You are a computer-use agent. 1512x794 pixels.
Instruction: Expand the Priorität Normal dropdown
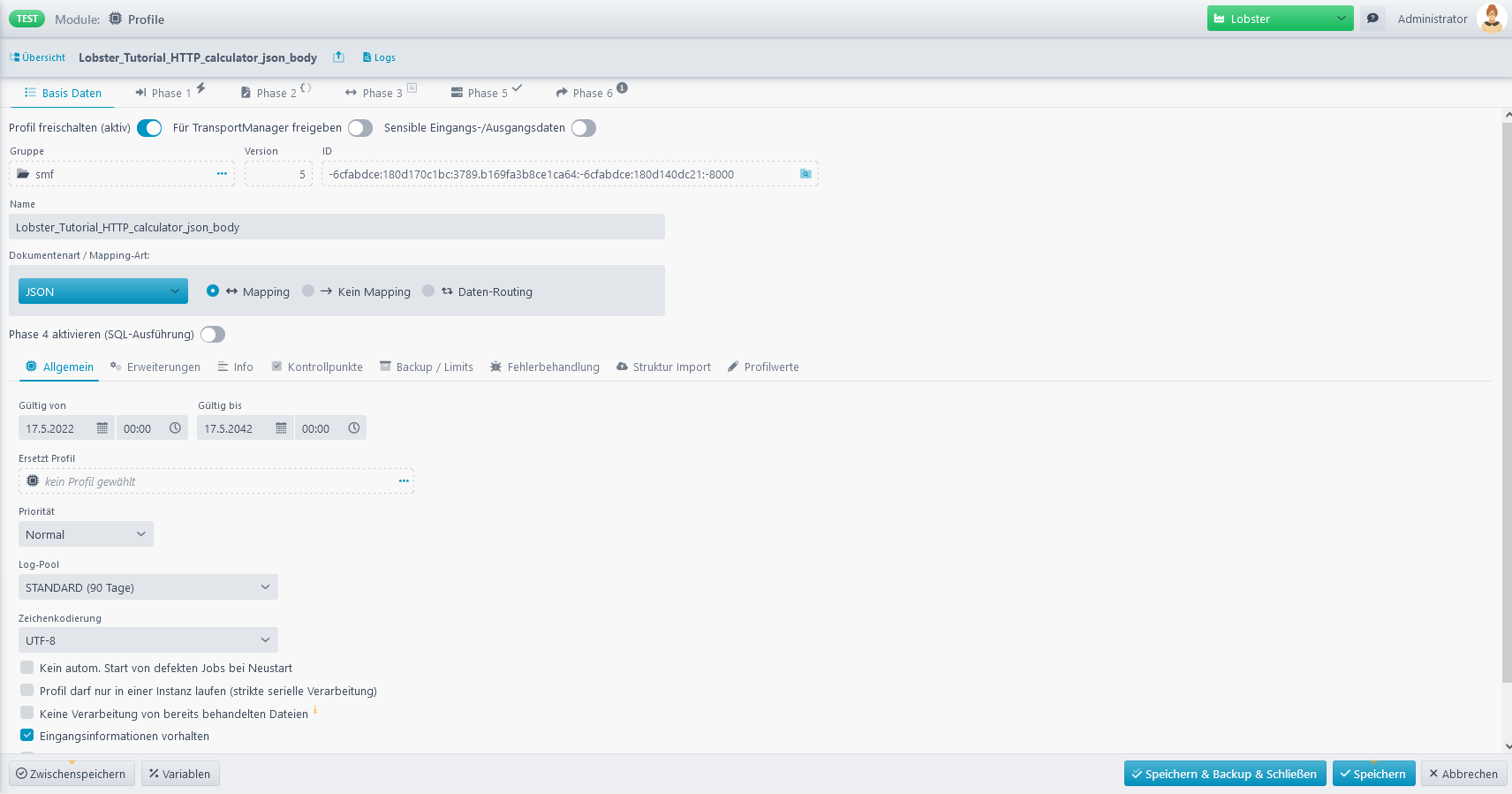(x=86, y=534)
